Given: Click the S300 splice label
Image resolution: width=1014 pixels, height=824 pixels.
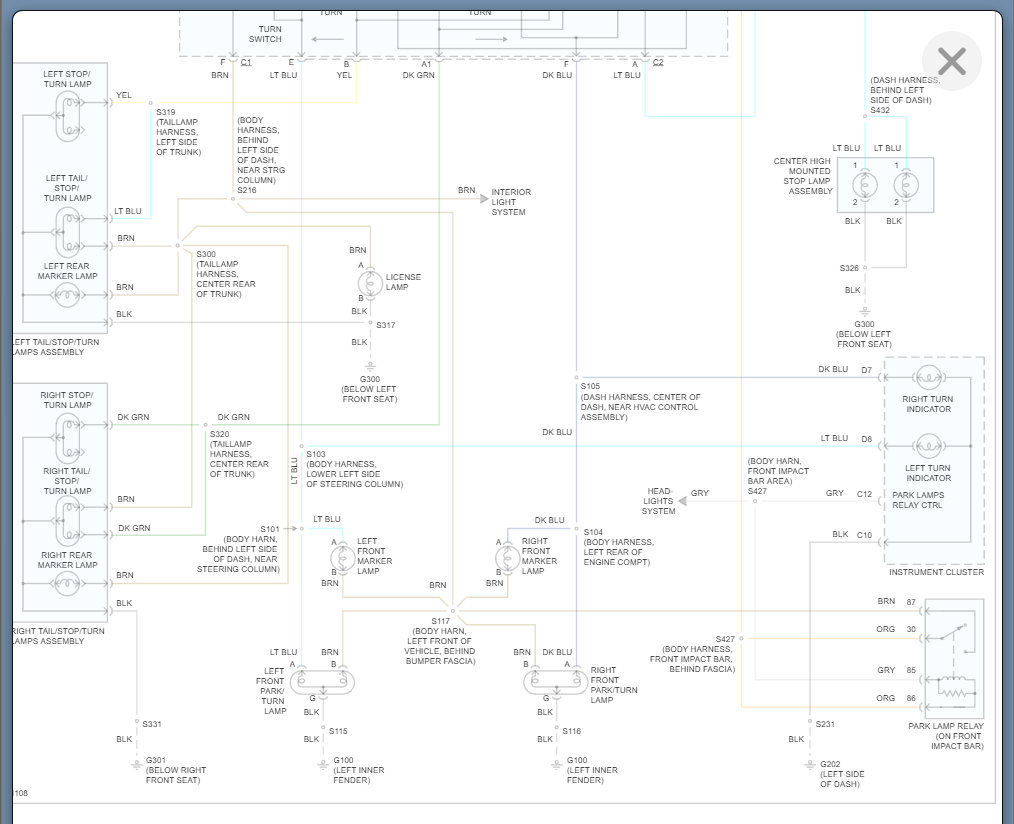Looking at the screenshot, I should tap(206, 254).
